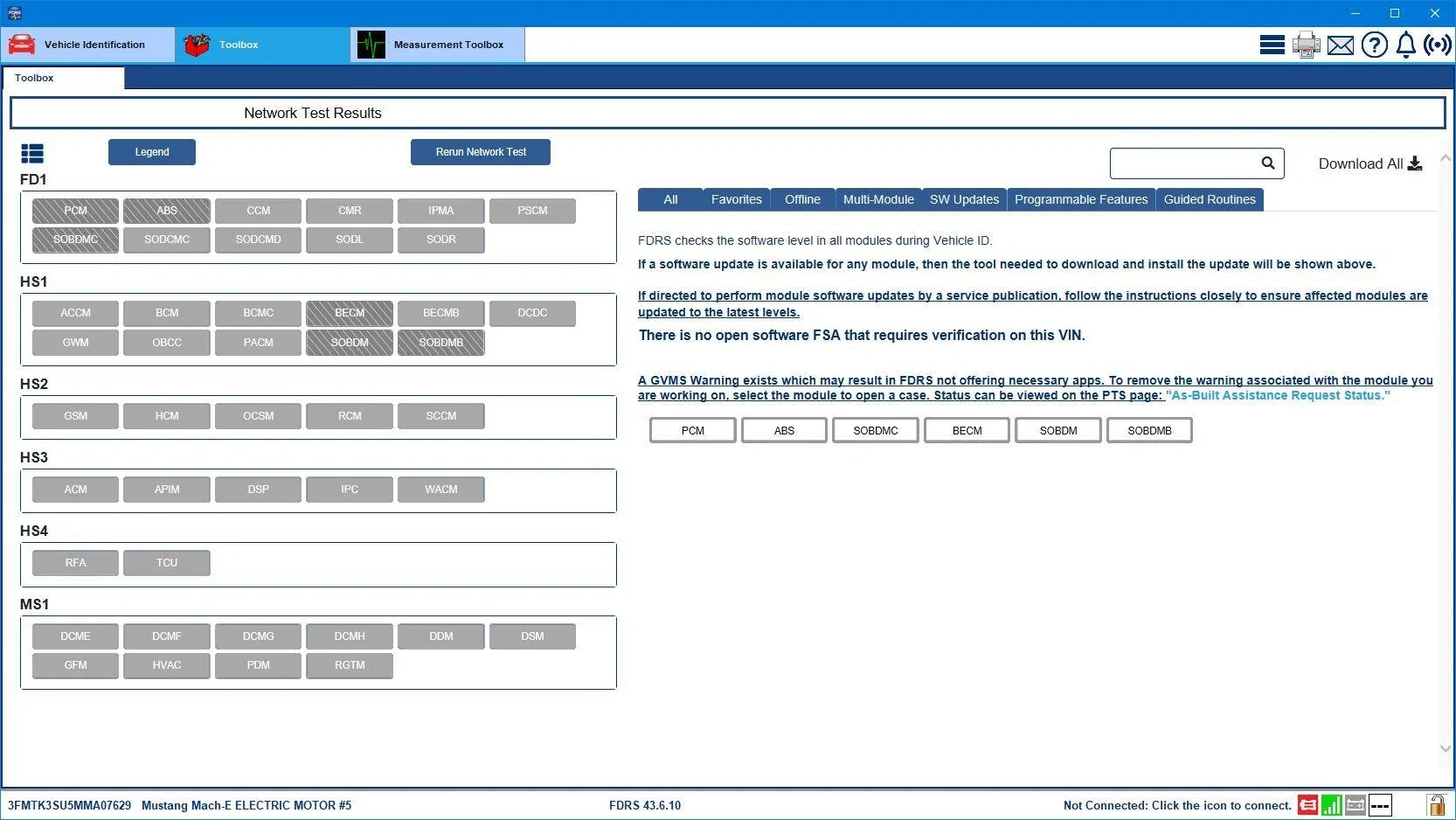Select the hatched PCM module in FD1
Screen dimensions: 1456x820
click(75, 211)
